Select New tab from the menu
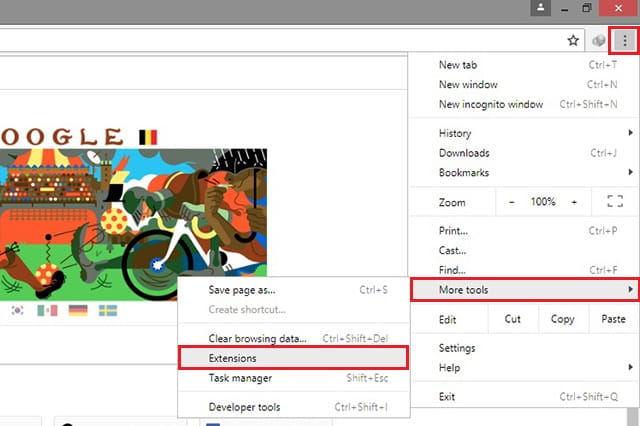The height and width of the screenshot is (426, 640). tap(524, 65)
